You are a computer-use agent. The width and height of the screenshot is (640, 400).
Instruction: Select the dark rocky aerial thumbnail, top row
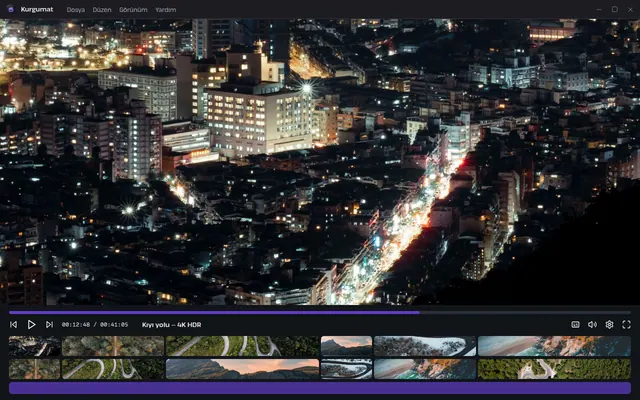[35, 346]
